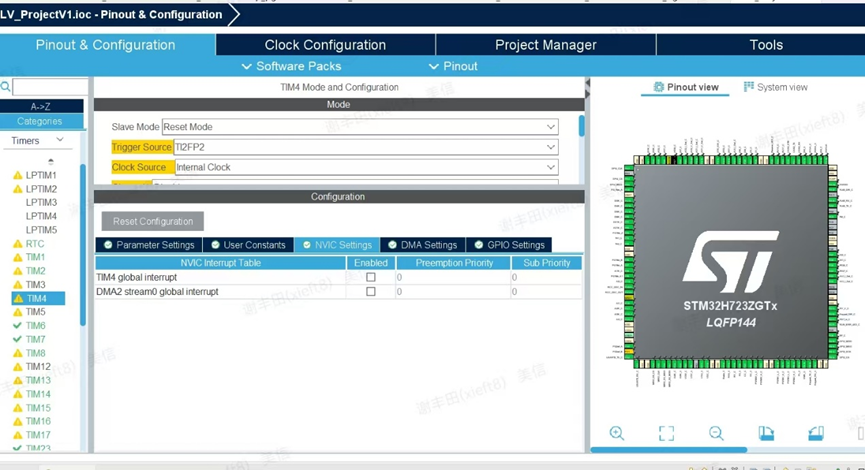
Task: Switch to Clock Configuration tab
Action: [x=325, y=45]
